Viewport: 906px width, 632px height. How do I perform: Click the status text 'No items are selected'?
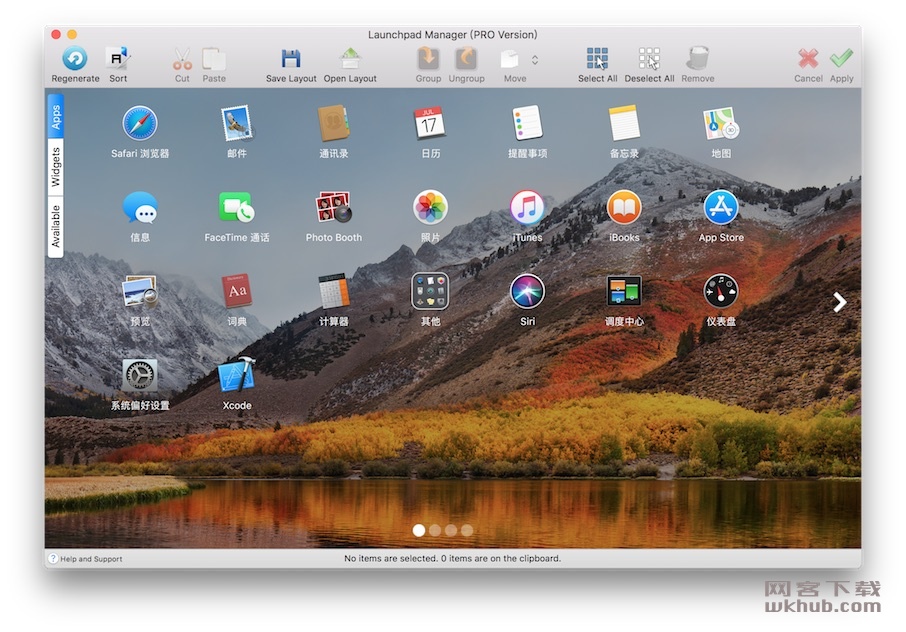click(x=390, y=558)
